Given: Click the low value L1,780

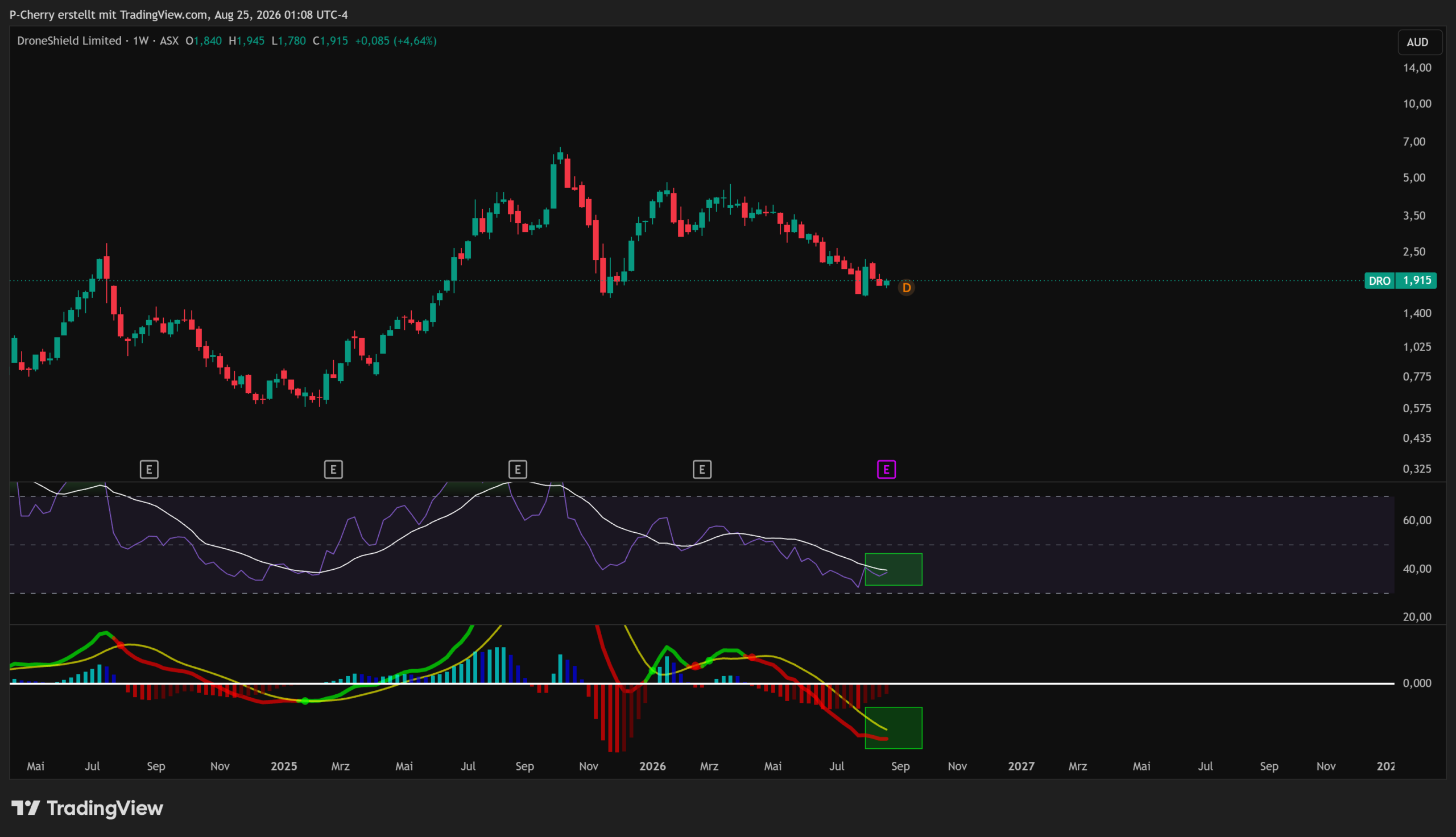Looking at the screenshot, I should [288, 41].
